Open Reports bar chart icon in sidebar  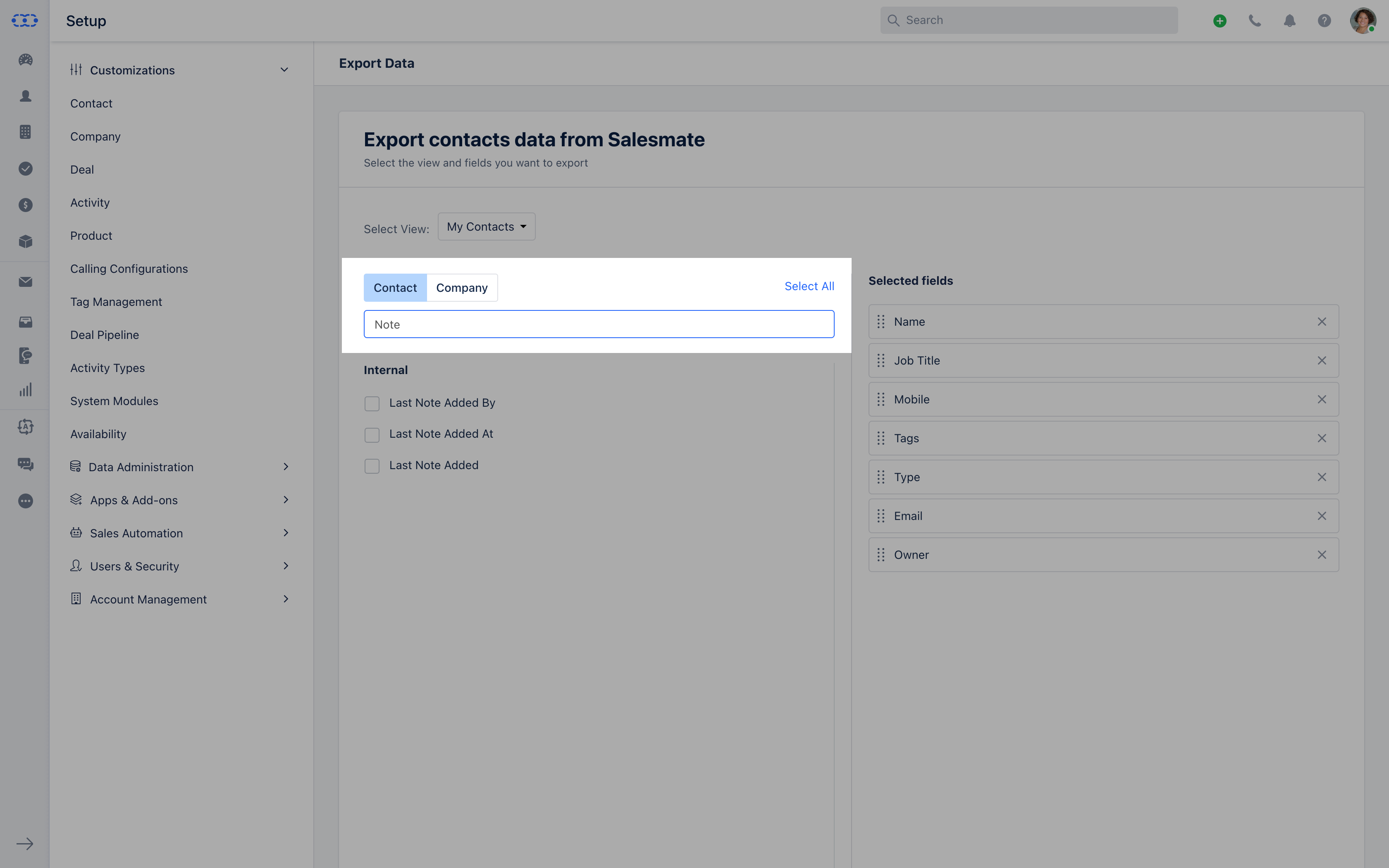tap(25, 390)
